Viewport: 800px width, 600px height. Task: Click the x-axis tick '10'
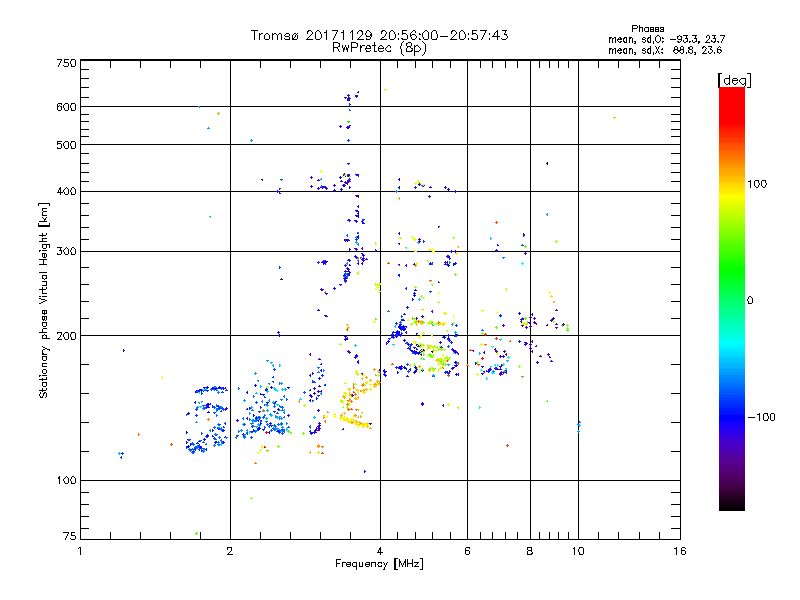click(x=578, y=551)
